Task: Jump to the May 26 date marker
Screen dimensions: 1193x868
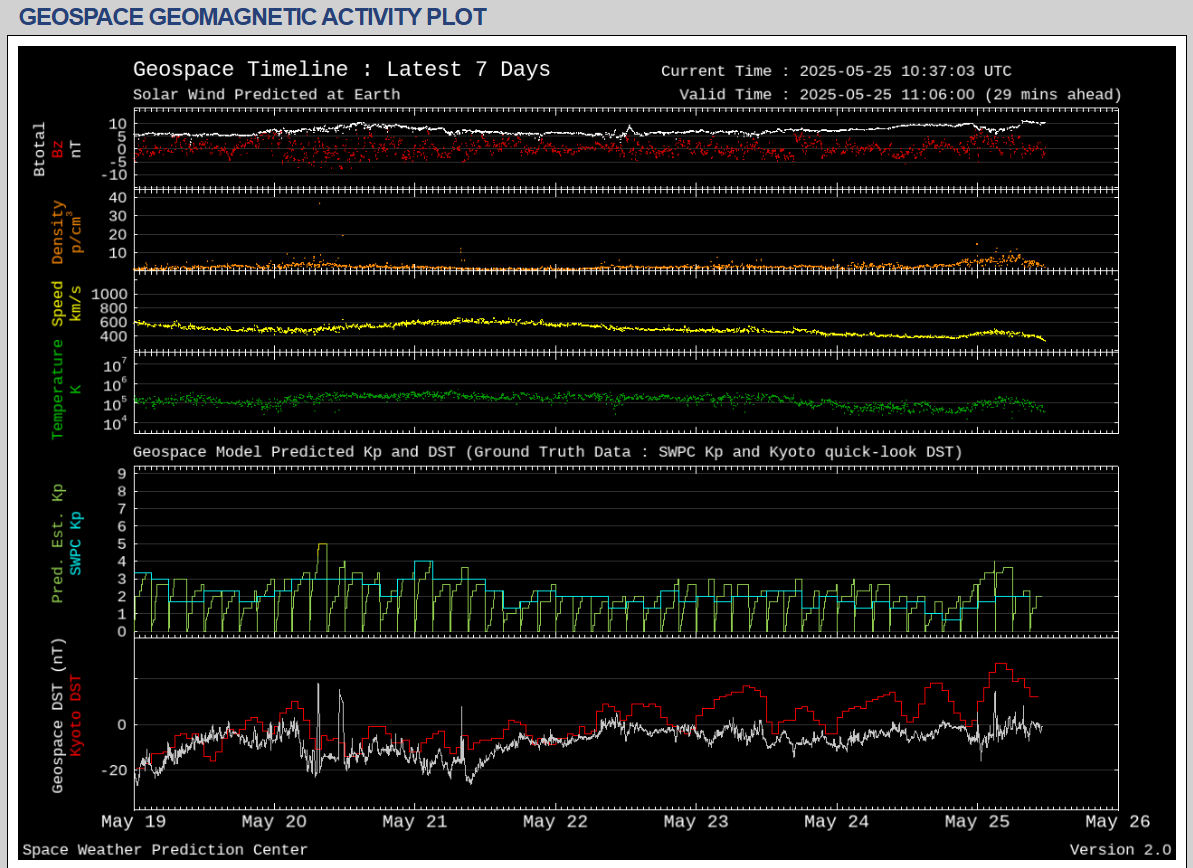Action: [x=1116, y=822]
